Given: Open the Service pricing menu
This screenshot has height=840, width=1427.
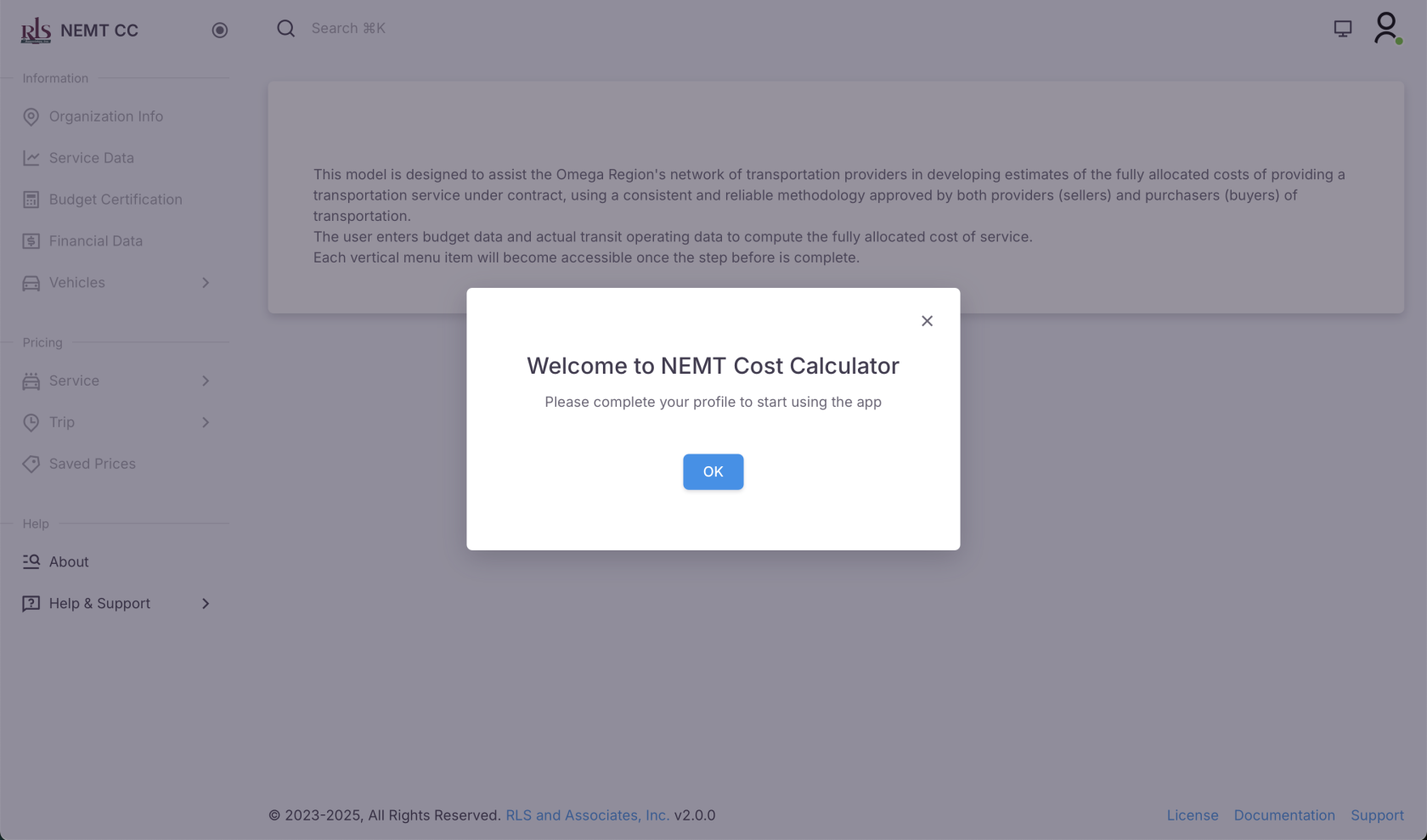Looking at the screenshot, I should click(x=206, y=381).
